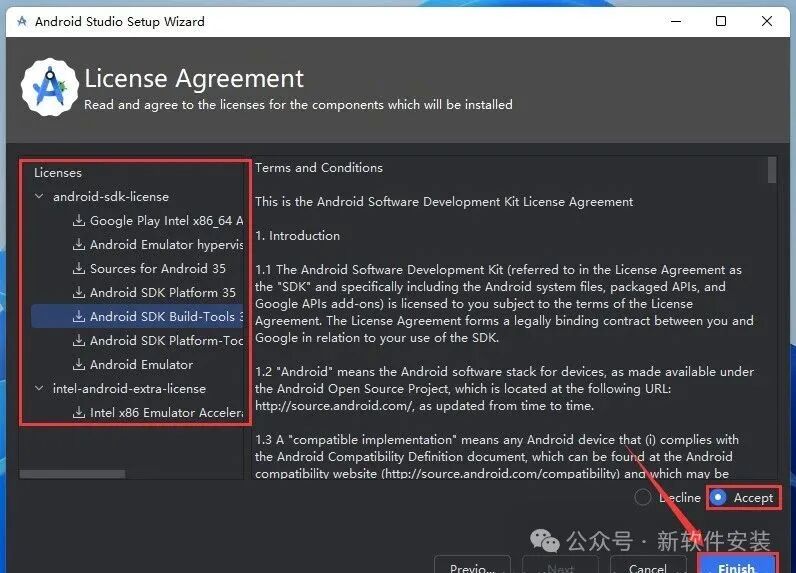796x573 pixels.
Task: Click the Android Studio title bar icon
Action: click(22, 21)
